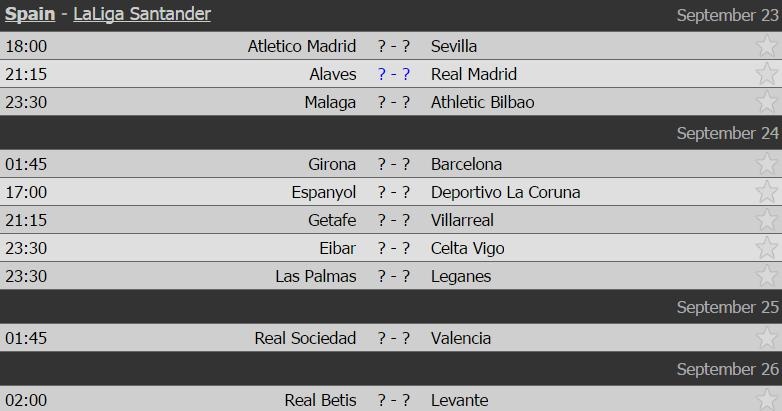Image resolution: width=782 pixels, height=411 pixels.
Task: Click the Real Sociedad vs Valencia score placeholder
Action: [x=394, y=338]
